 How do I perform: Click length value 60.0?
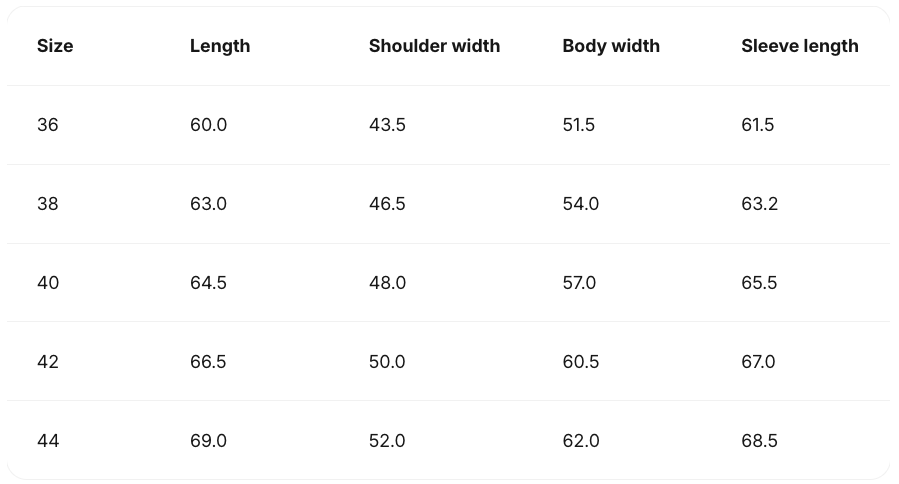tap(209, 125)
